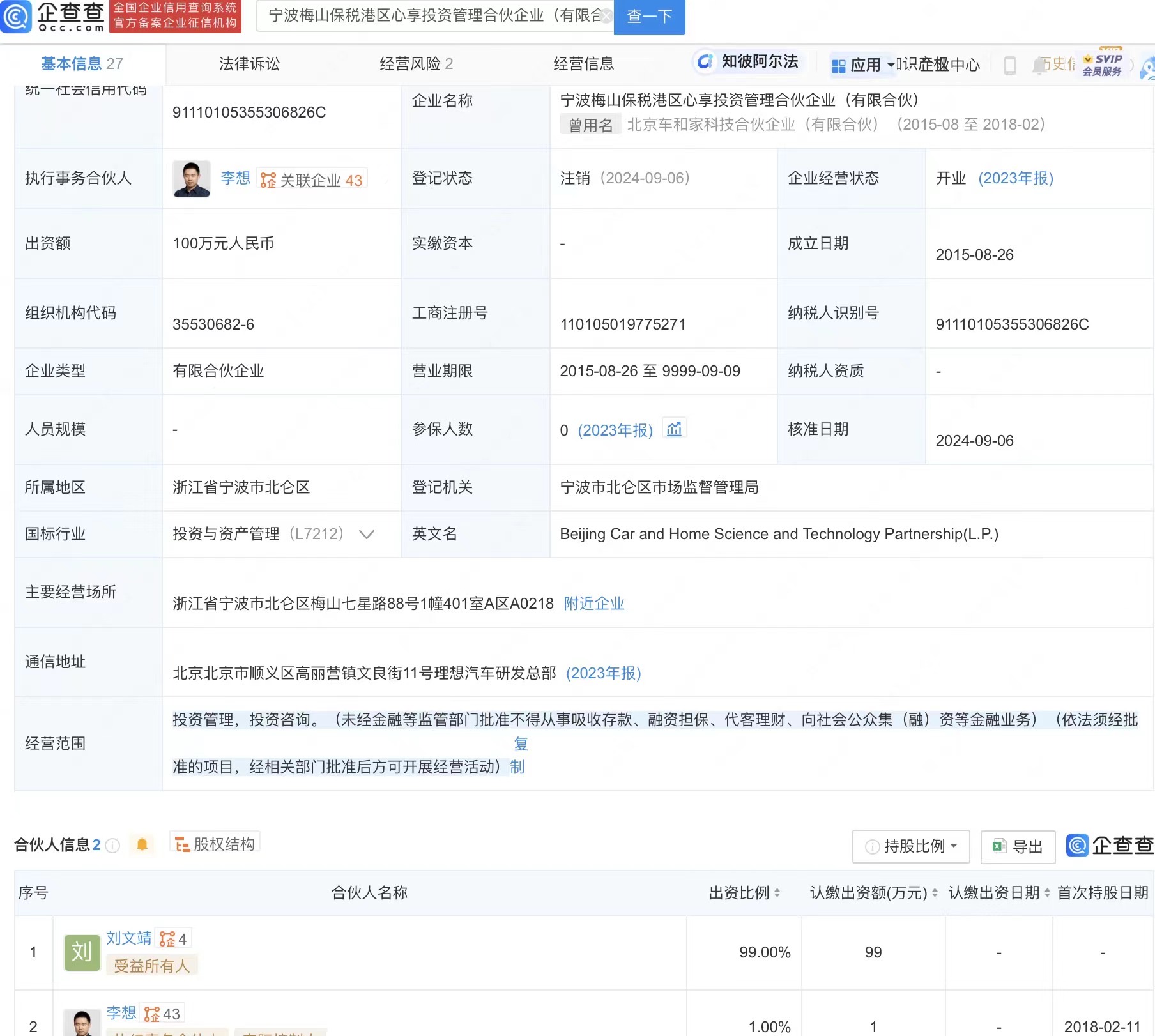Open partner 刘文靖 profile link
1155x1036 pixels.
[x=129, y=938]
